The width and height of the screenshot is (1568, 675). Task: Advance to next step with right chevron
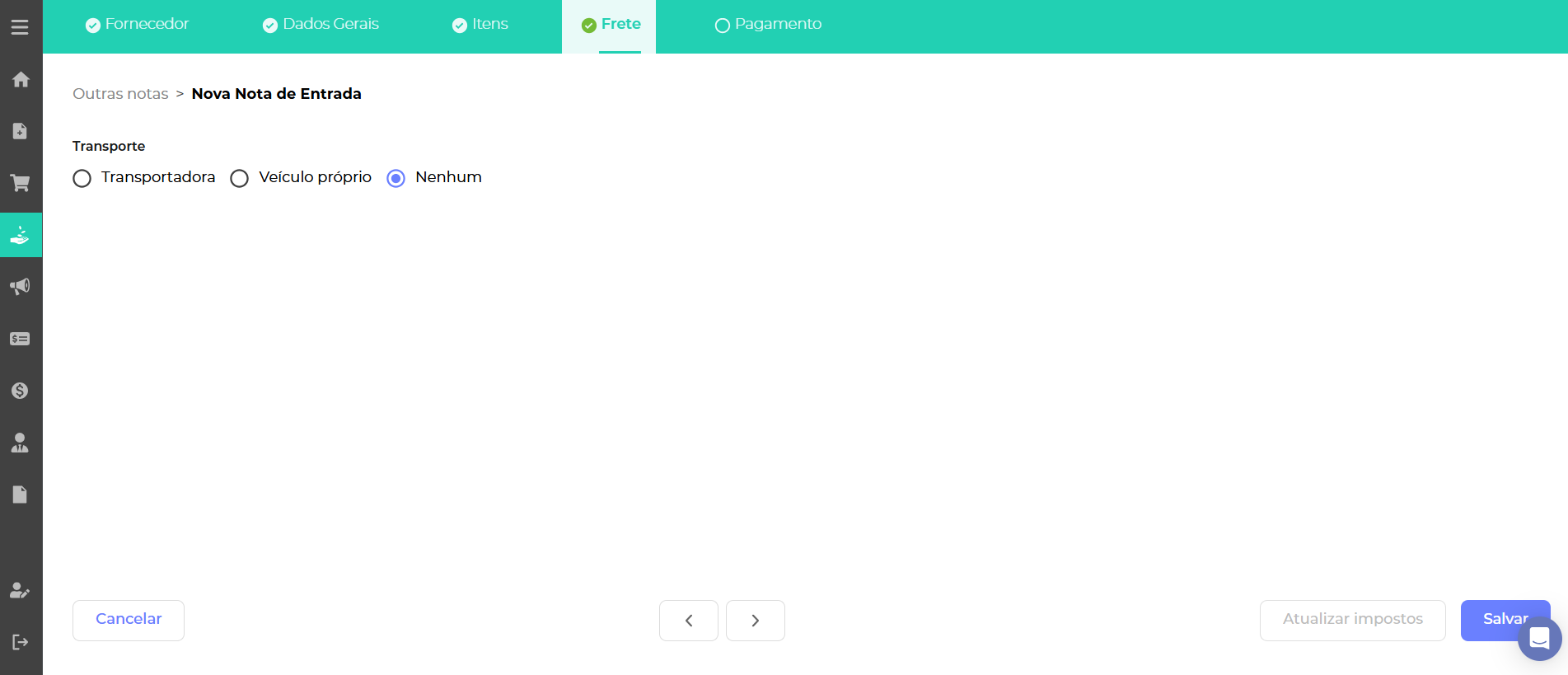pos(756,621)
